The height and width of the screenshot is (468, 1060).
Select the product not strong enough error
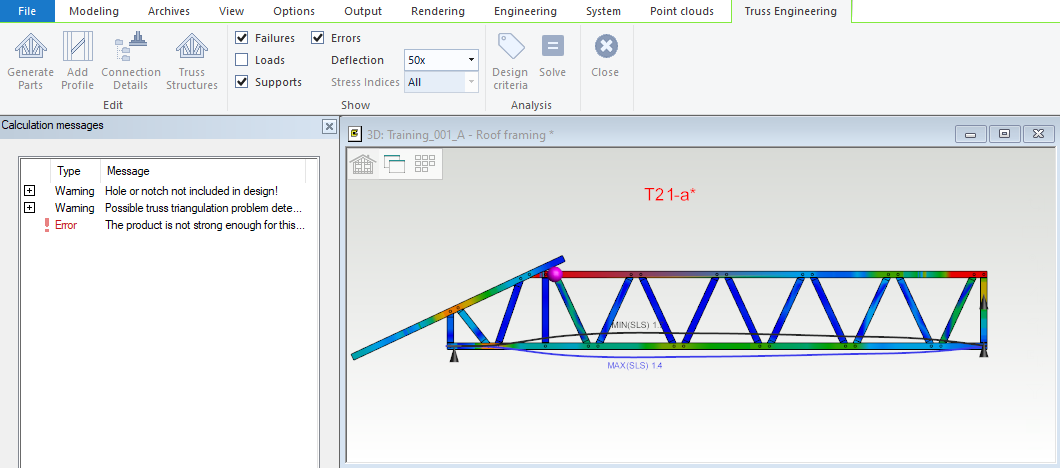tap(205, 225)
